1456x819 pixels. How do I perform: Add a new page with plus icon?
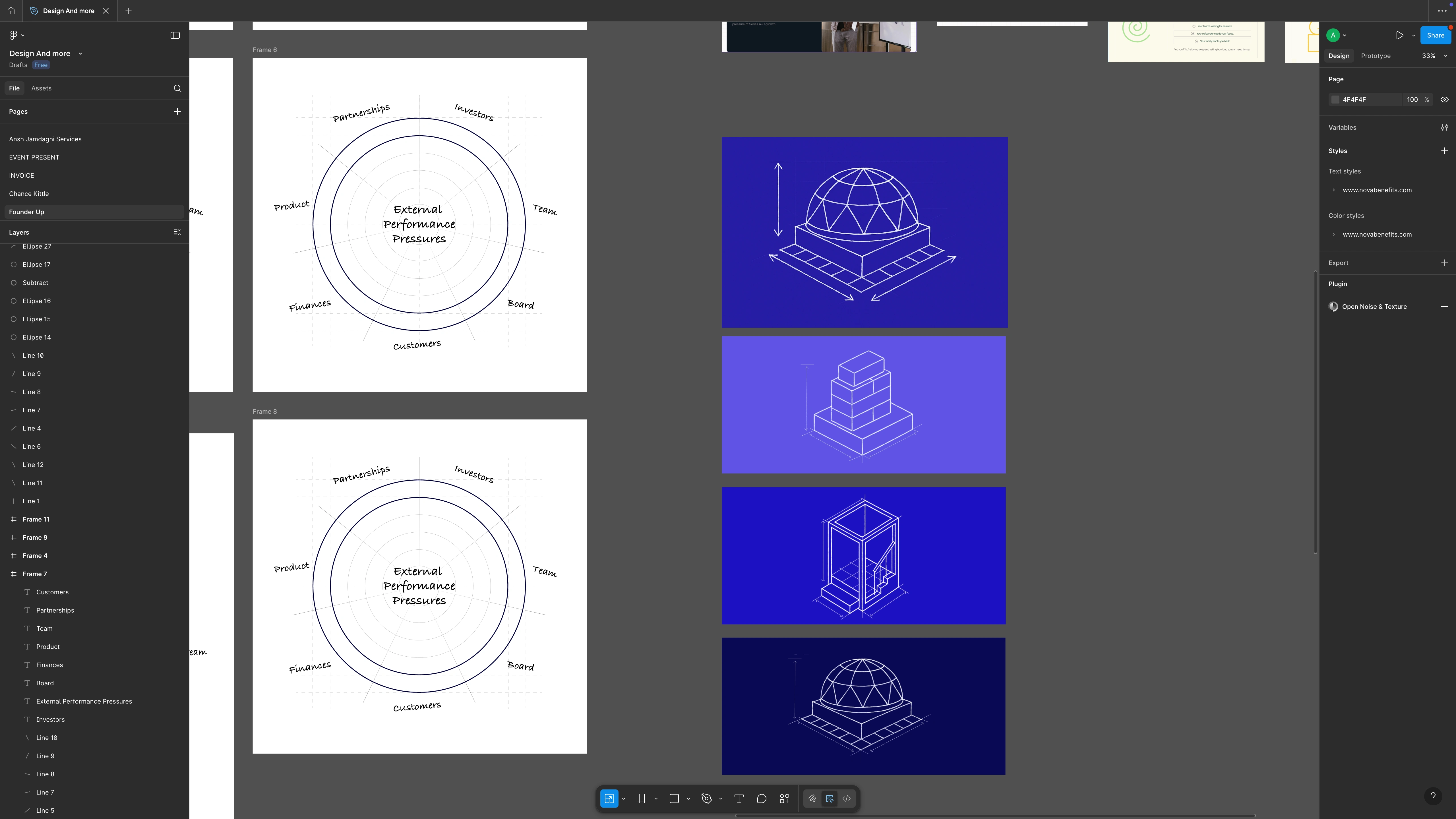[x=177, y=111]
